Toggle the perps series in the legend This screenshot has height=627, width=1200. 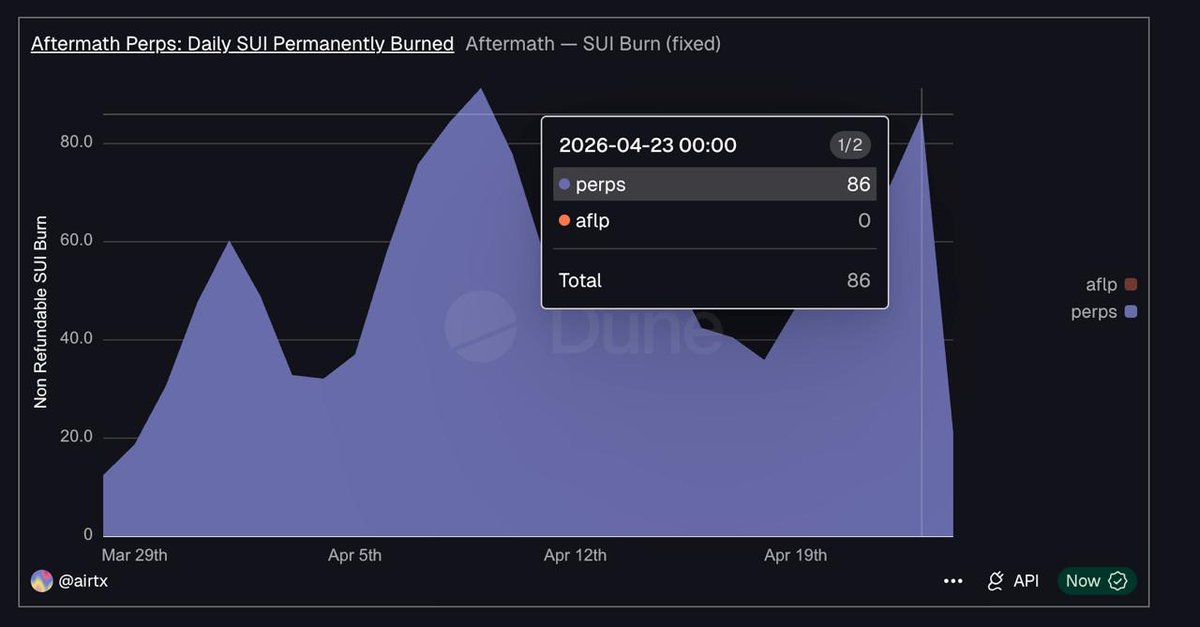(x=1104, y=312)
